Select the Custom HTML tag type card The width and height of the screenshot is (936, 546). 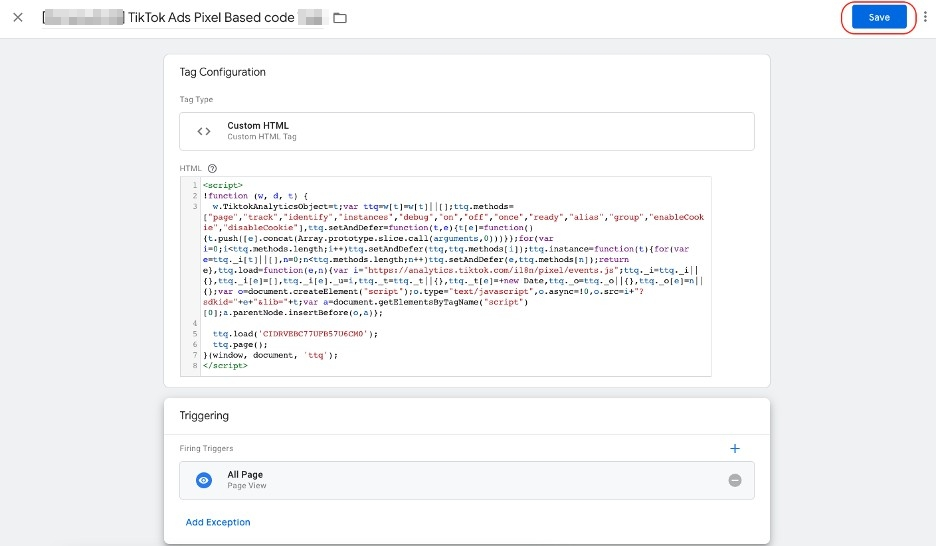pos(467,131)
